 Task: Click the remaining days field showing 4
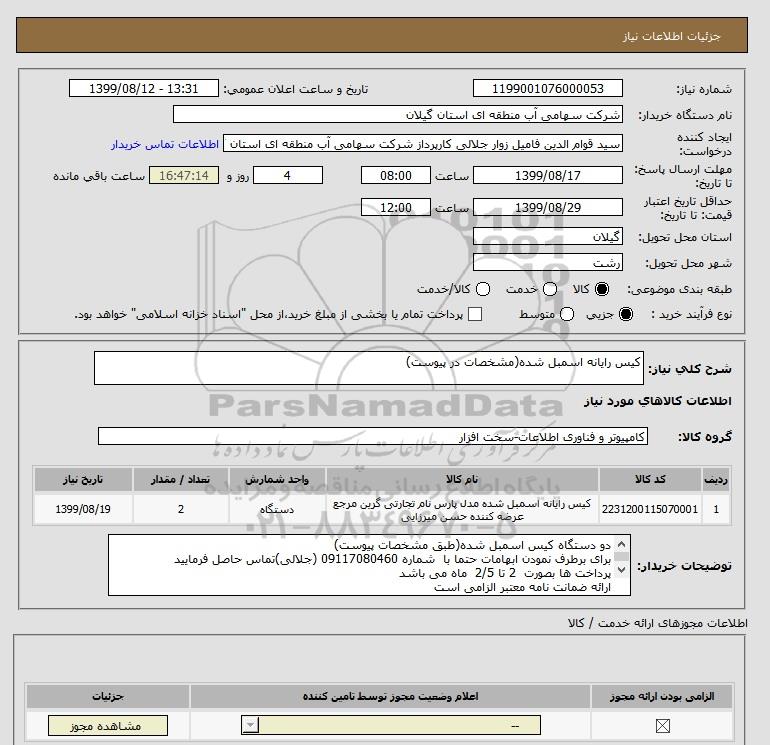pos(287,175)
